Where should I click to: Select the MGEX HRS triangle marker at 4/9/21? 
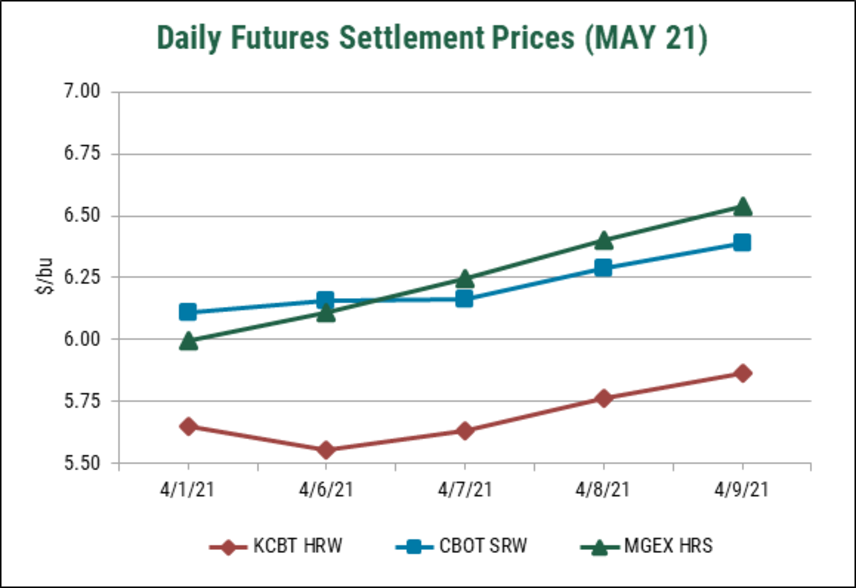click(742, 206)
